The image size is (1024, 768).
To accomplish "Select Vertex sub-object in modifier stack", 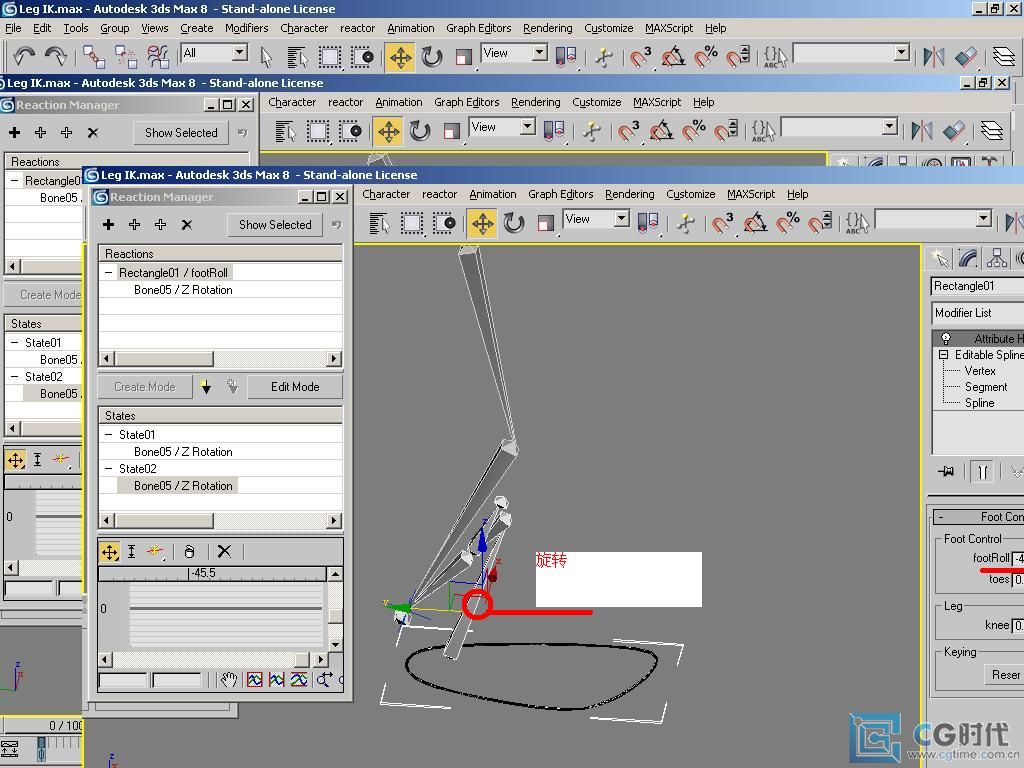I will [980, 370].
